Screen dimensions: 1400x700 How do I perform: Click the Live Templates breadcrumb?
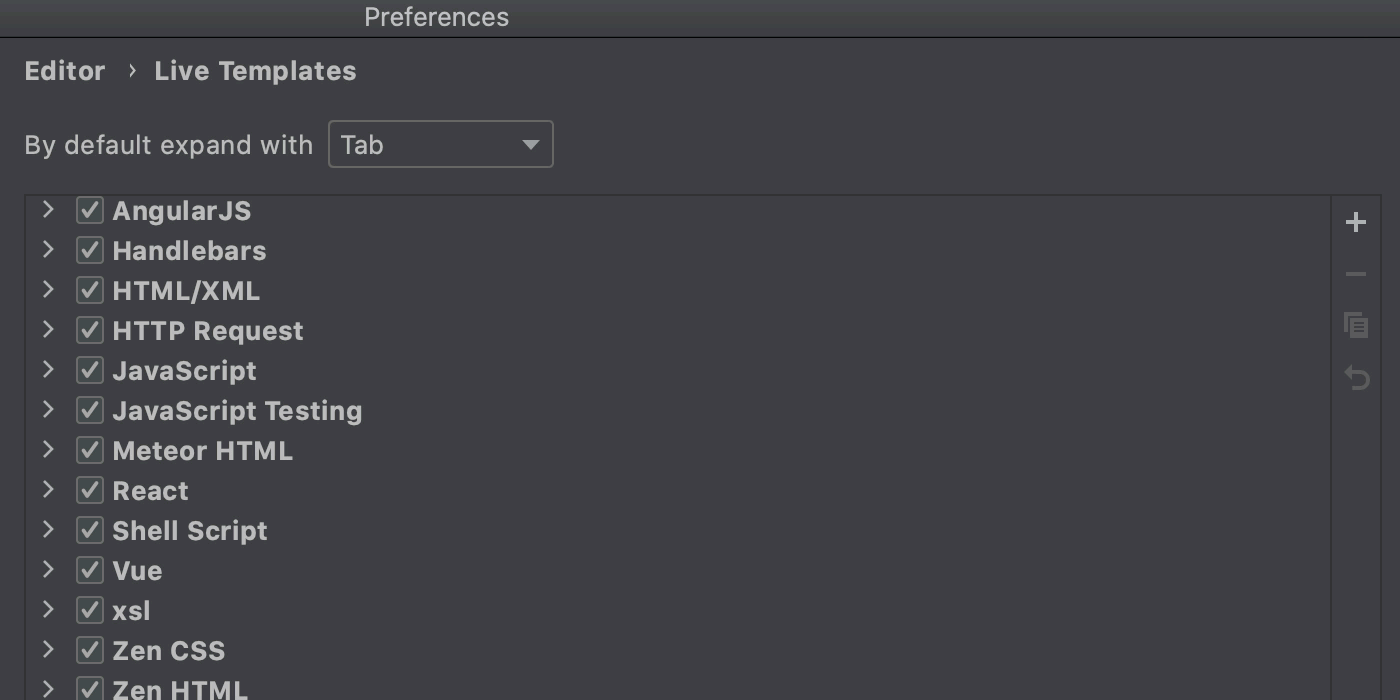click(x=255, y=71)
